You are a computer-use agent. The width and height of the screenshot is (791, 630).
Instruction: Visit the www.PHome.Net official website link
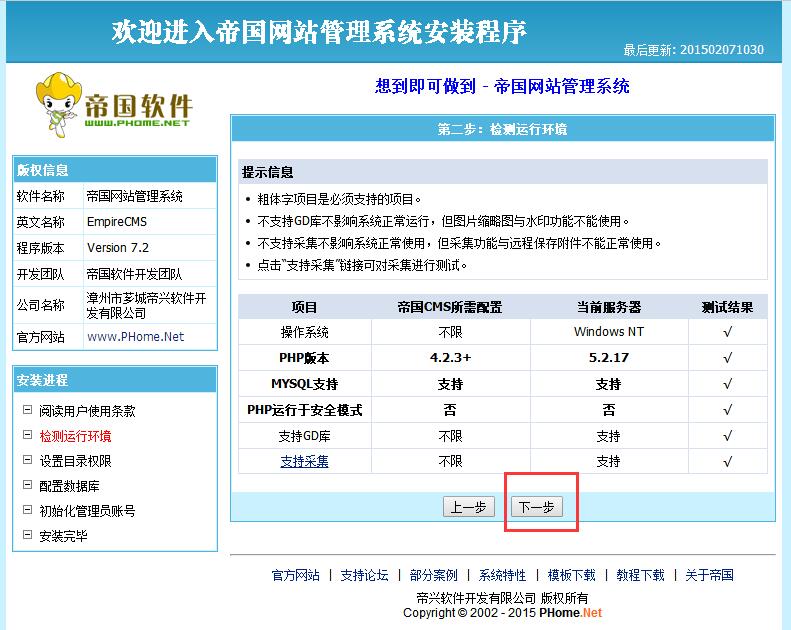pyautogui.click(x=135, y=336)
